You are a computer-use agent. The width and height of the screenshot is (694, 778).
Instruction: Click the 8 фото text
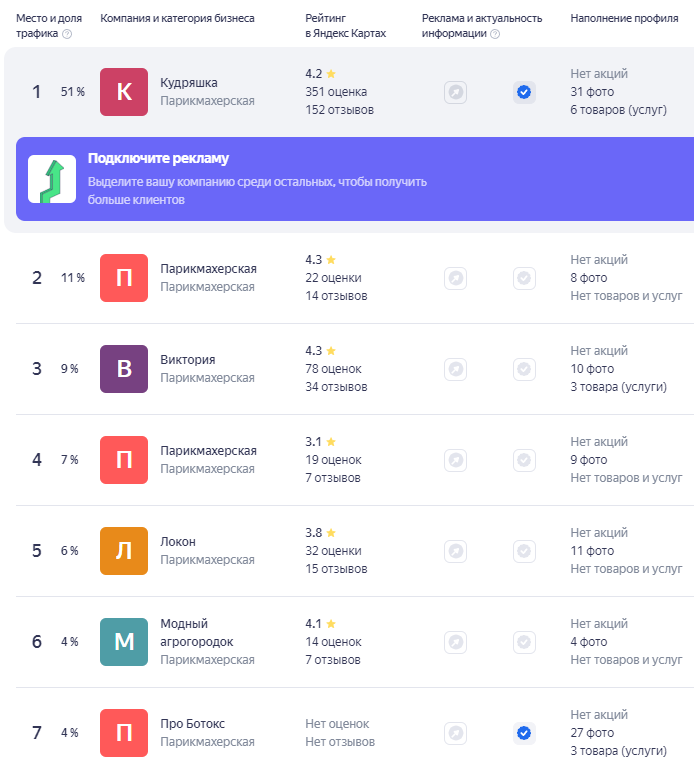tap(589, 278)
